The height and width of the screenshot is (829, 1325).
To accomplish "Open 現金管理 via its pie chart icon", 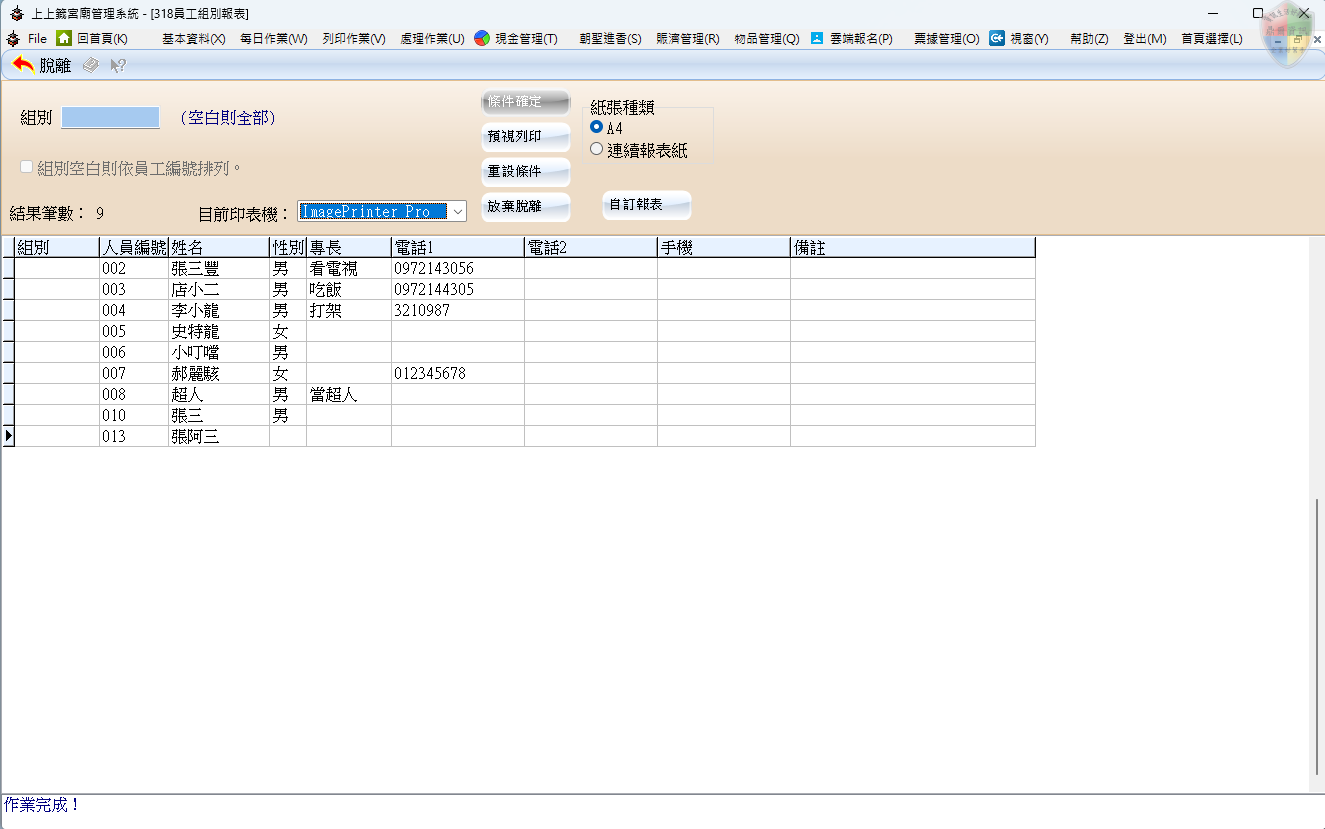I will click(x=482, y=38).
